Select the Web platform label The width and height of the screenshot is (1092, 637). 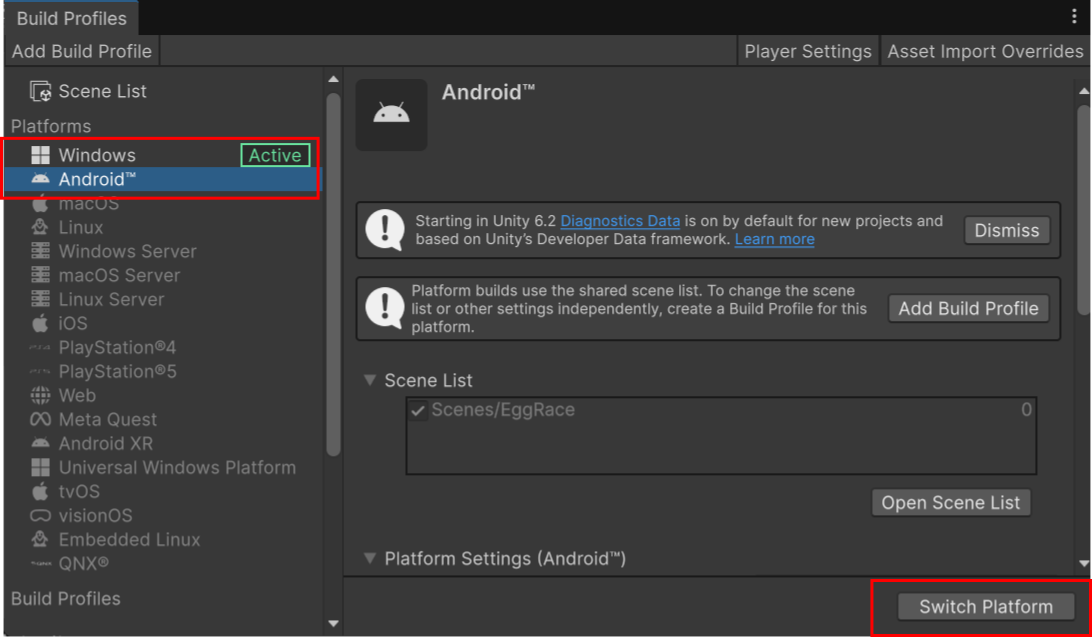point(77,395)
